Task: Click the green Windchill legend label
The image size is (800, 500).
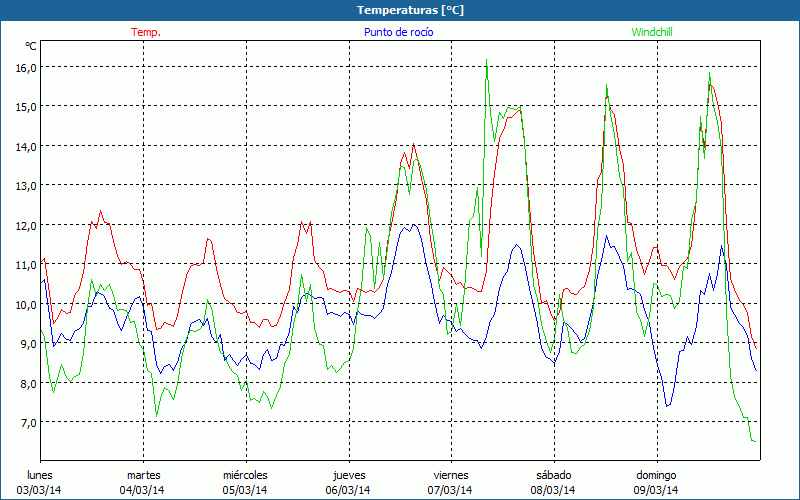Action: coord(652,32)
